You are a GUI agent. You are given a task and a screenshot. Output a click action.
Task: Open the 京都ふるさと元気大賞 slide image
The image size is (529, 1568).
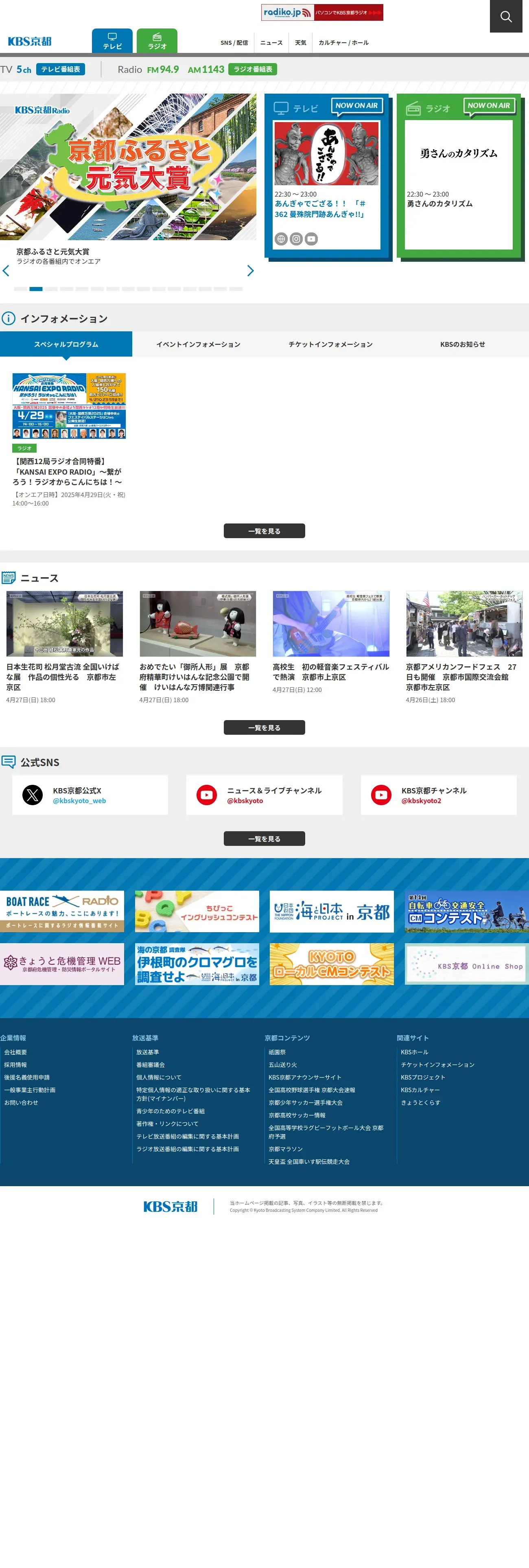tap(128, 167)
